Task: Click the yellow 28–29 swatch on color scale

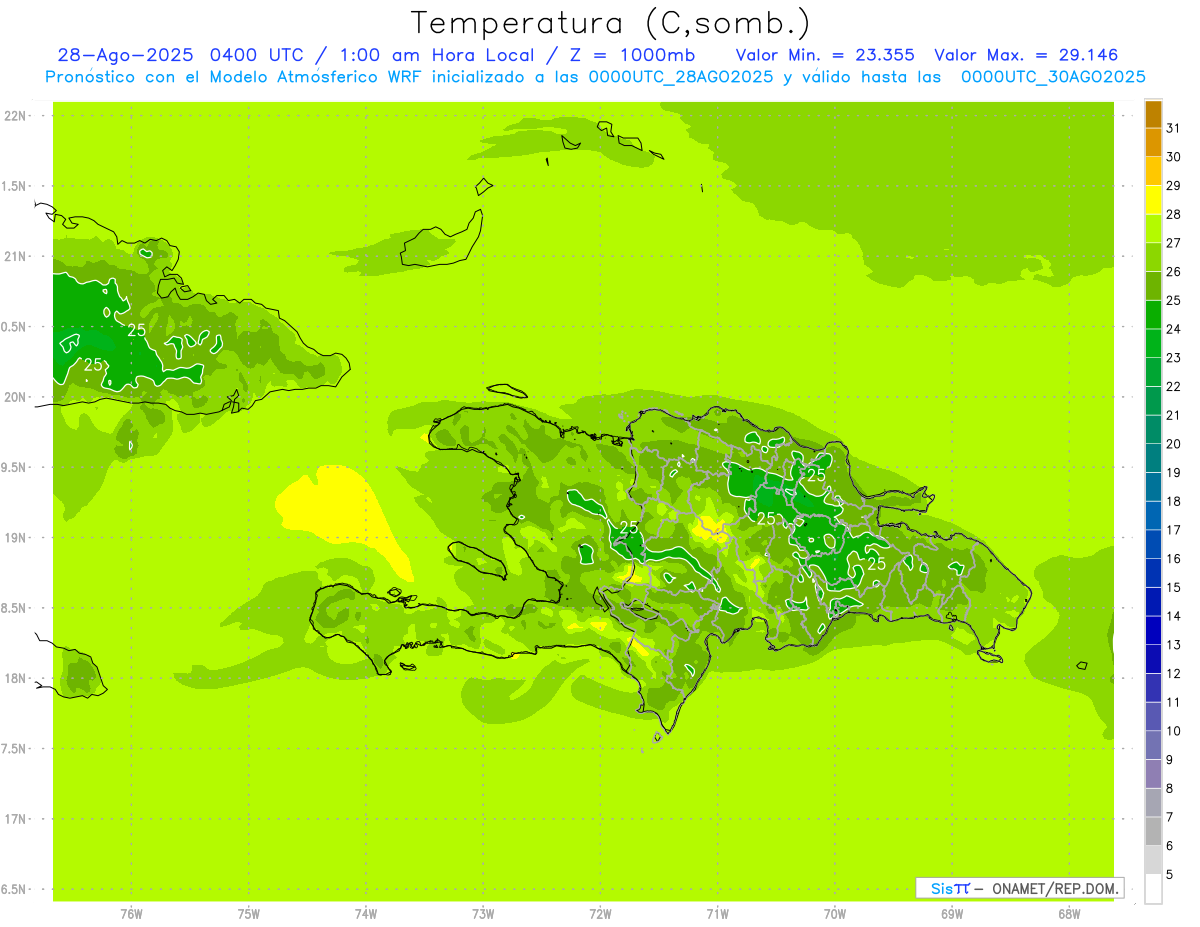Action: click(1153, 200)
